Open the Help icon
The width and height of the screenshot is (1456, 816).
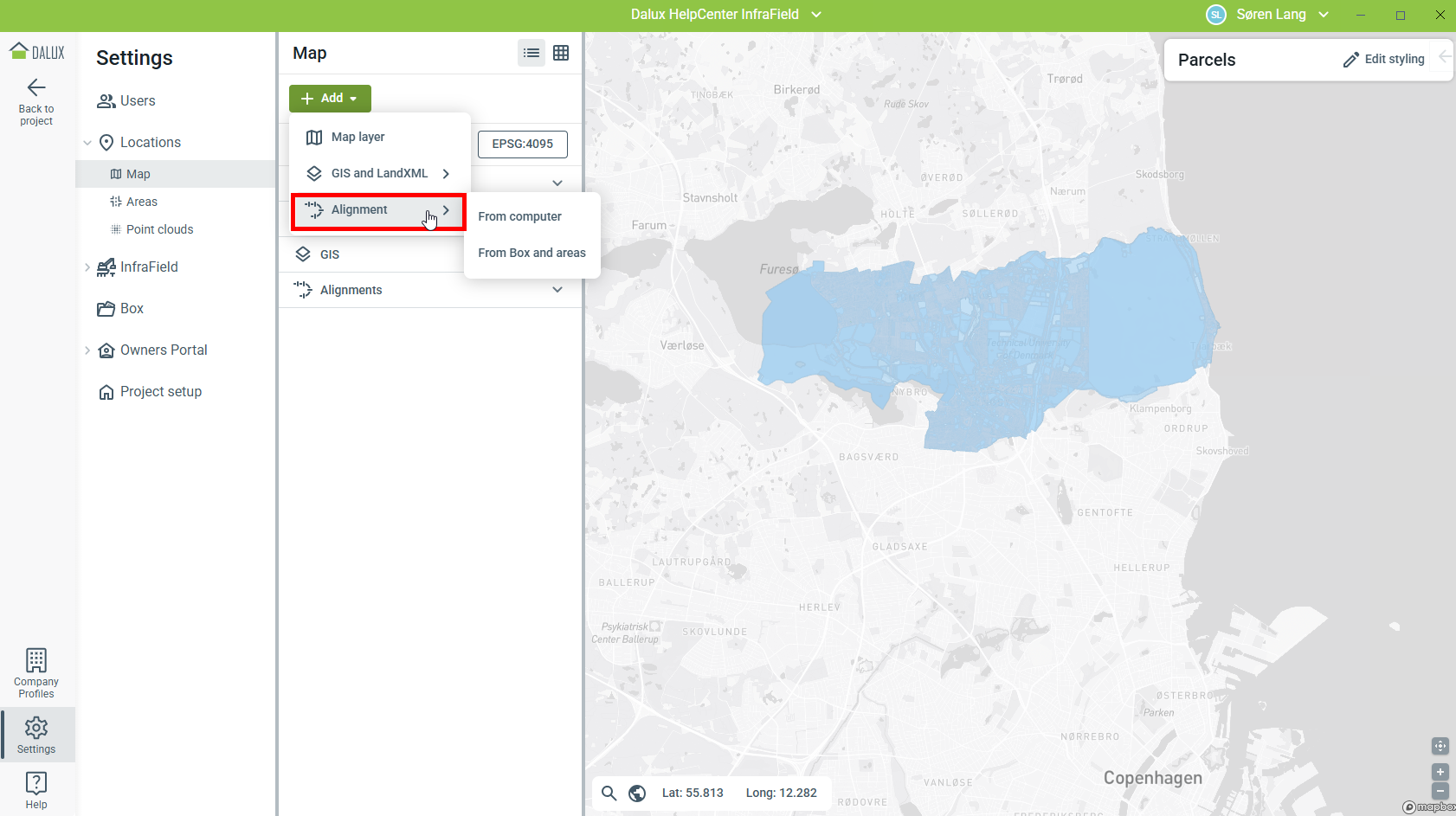[x=36, y=789]
